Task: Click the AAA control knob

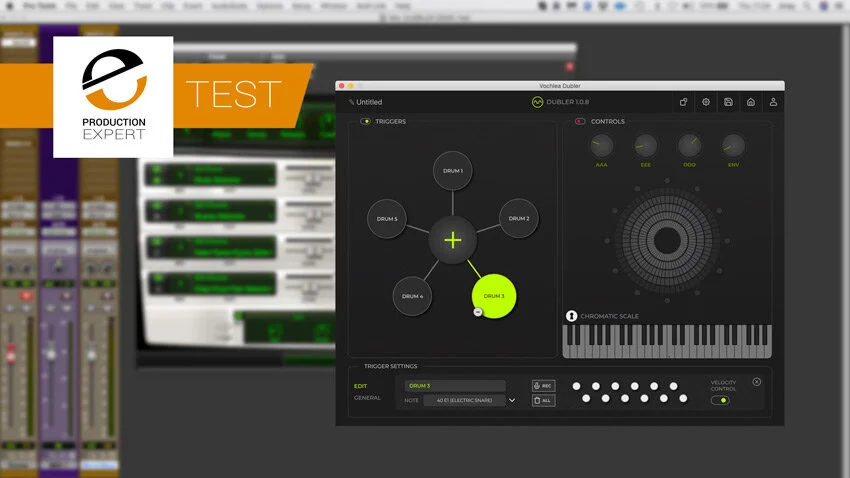Action: coord(601,145)
